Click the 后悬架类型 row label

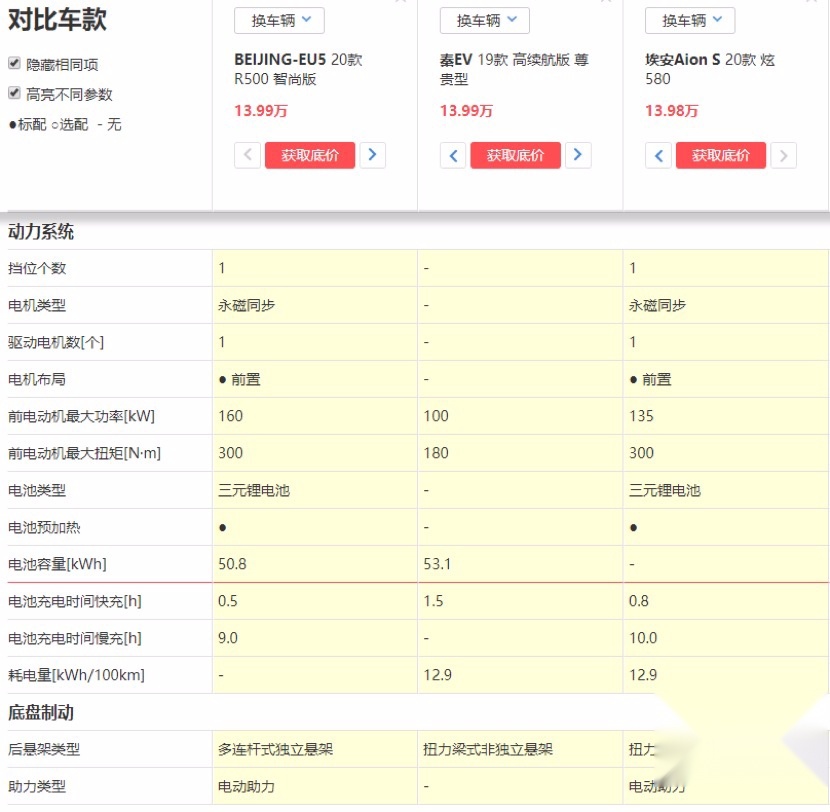[x=44, y=749]
